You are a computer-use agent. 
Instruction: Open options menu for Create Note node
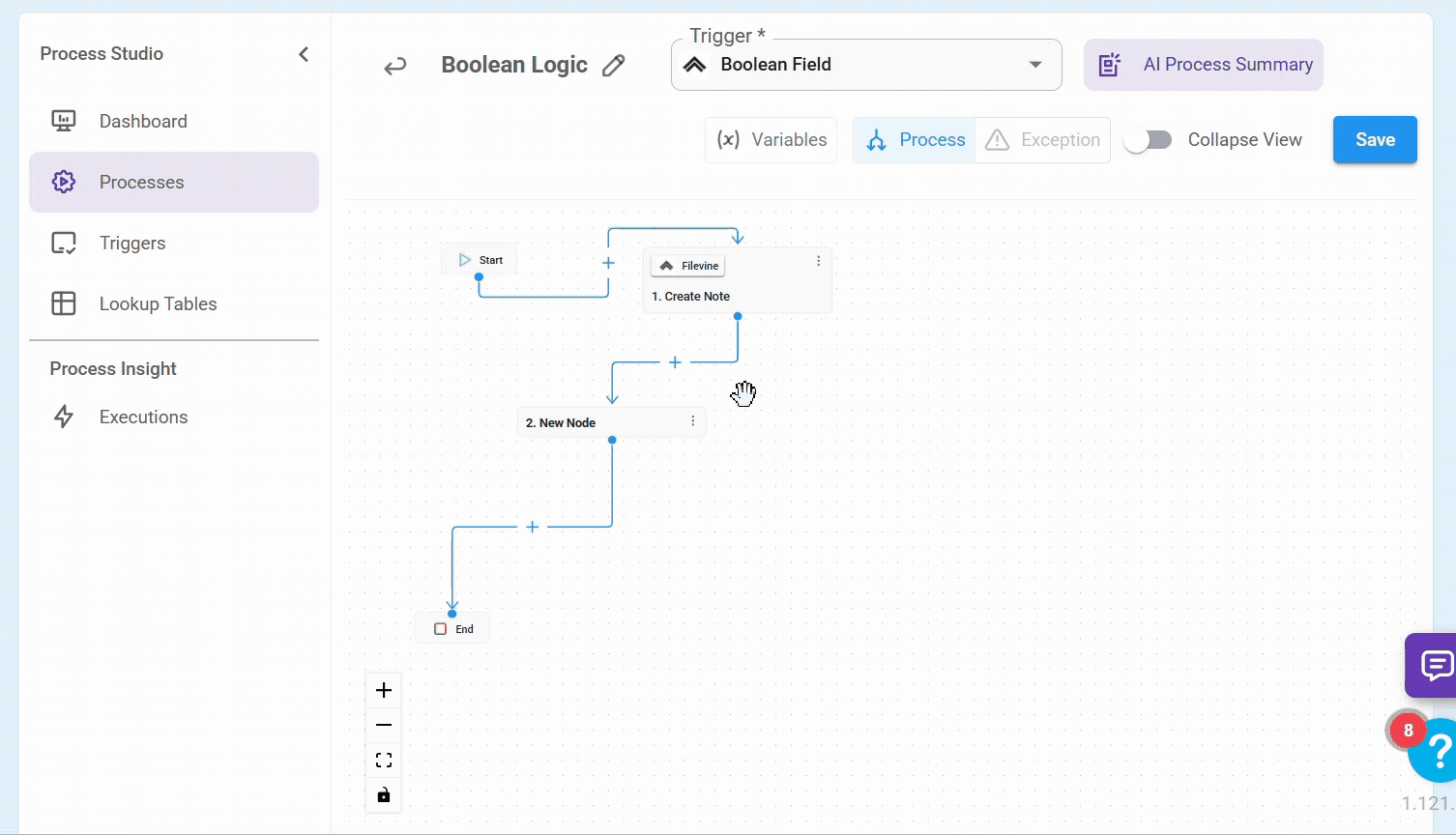click(x=818, y=261)
